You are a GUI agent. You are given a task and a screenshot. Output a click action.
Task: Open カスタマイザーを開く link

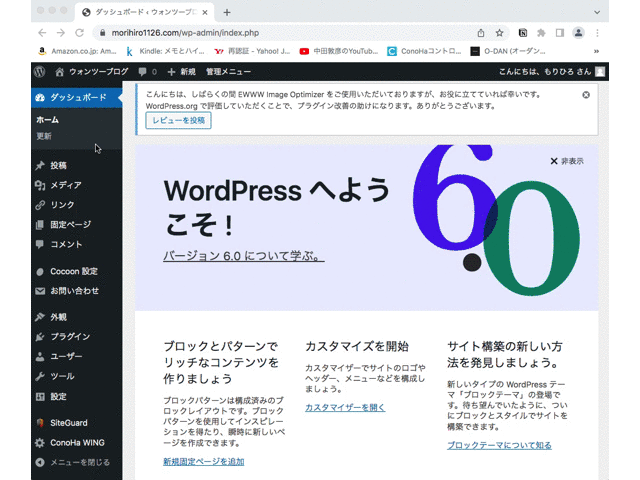tap(345, 407)
